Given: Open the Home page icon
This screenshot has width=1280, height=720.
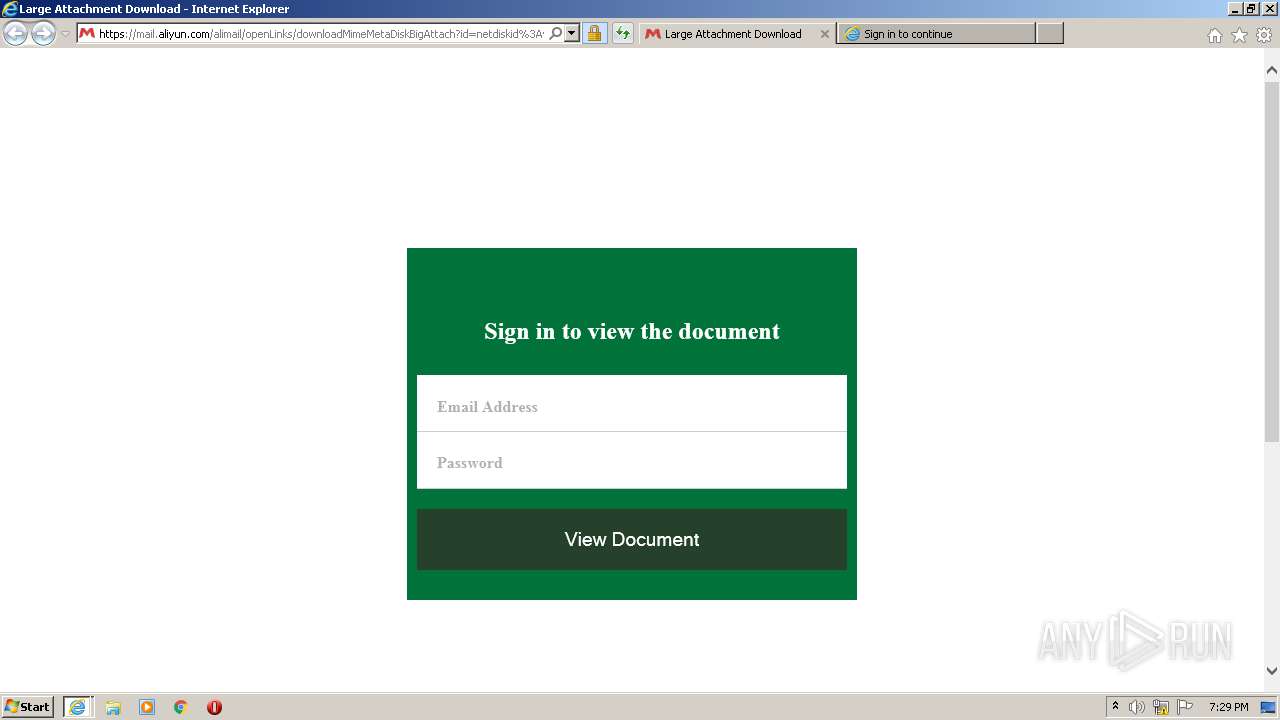Looking at the screenshot, I should pyautogui.click(x=1214, y=35).
